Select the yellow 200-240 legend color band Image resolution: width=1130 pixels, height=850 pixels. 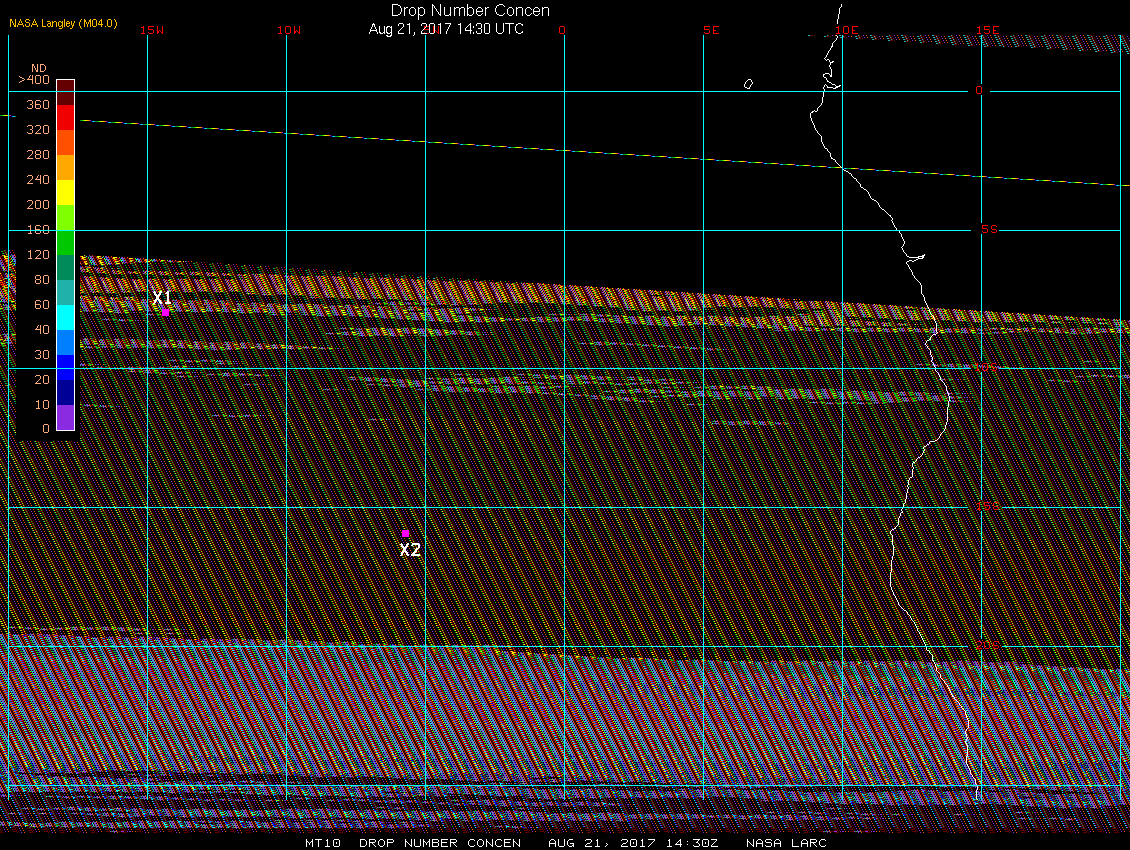point(65,192)
